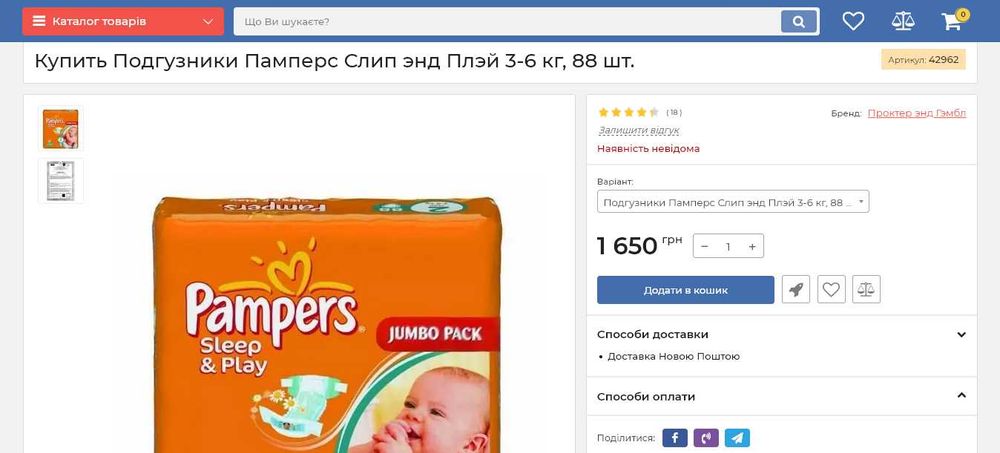This screenshot has height=453, width=1000.
Task: Add product to comparison with scales button
Action: tap(866, 290)
